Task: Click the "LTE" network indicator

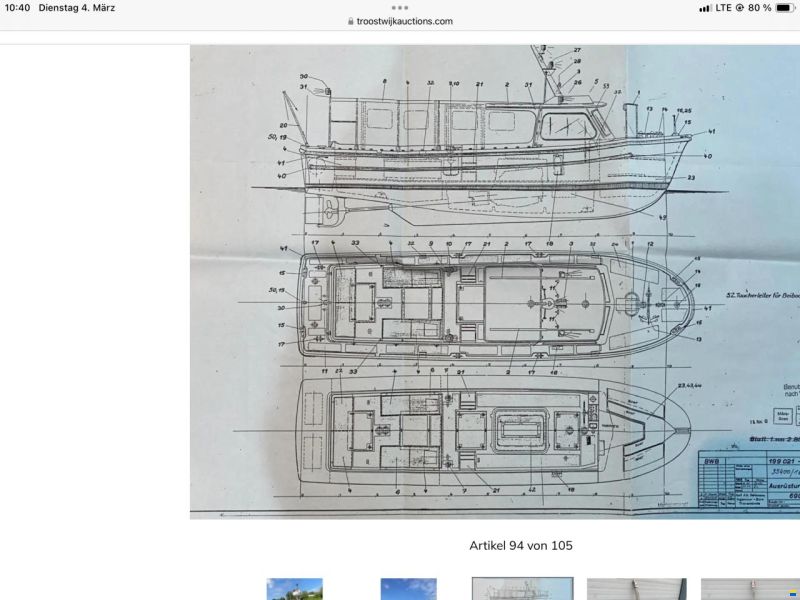Action: (x=723, y=8)
